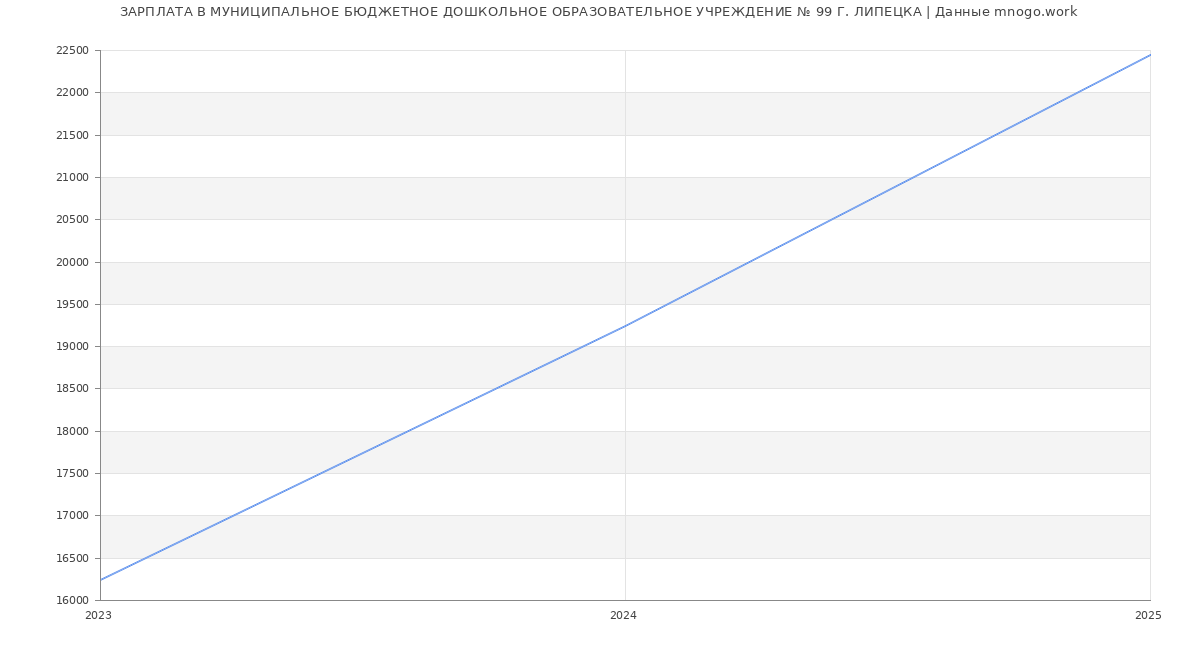Click the 19000 y-axis label
The width and height of the screenshot is (1200, 650).
73,347
